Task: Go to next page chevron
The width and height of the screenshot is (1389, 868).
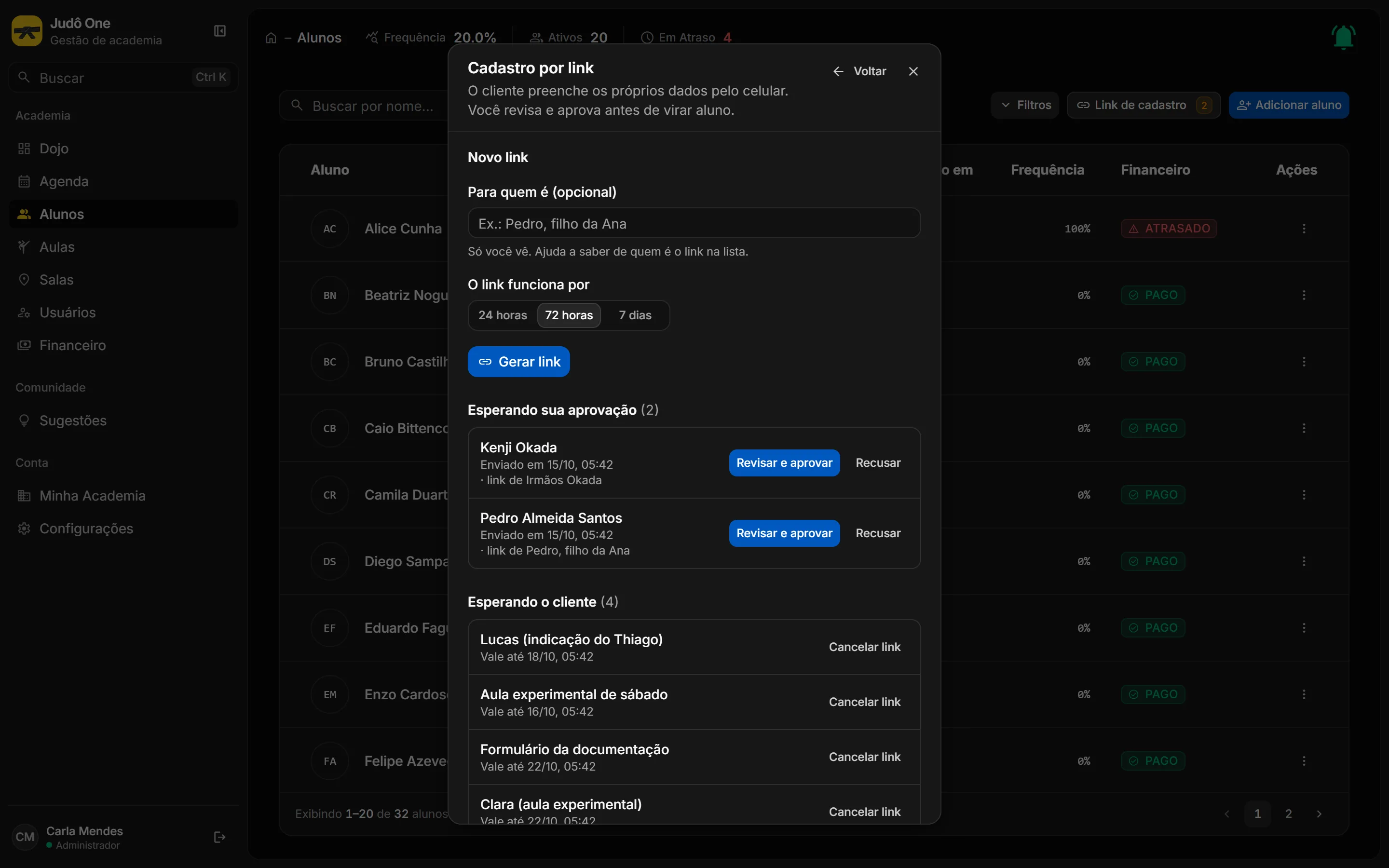Action: pos(1319,814)
